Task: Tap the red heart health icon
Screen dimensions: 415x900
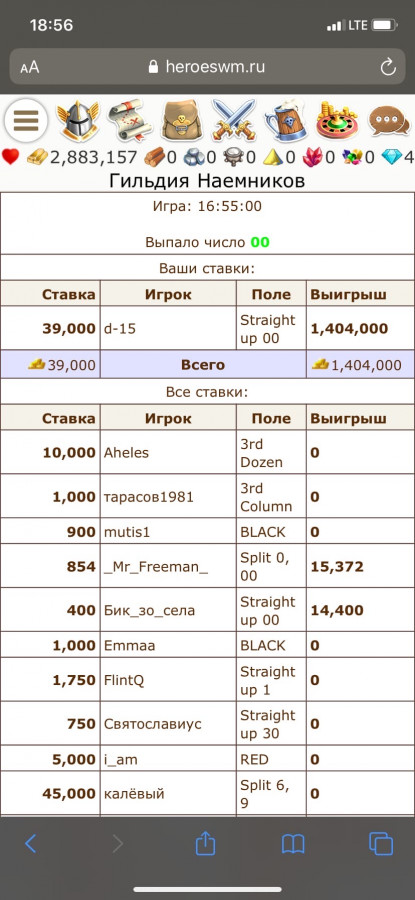Action: (10, 157)
